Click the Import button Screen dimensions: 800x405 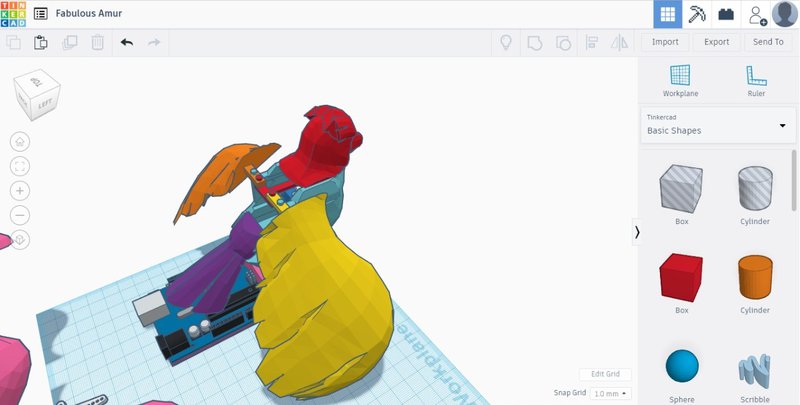665,42
